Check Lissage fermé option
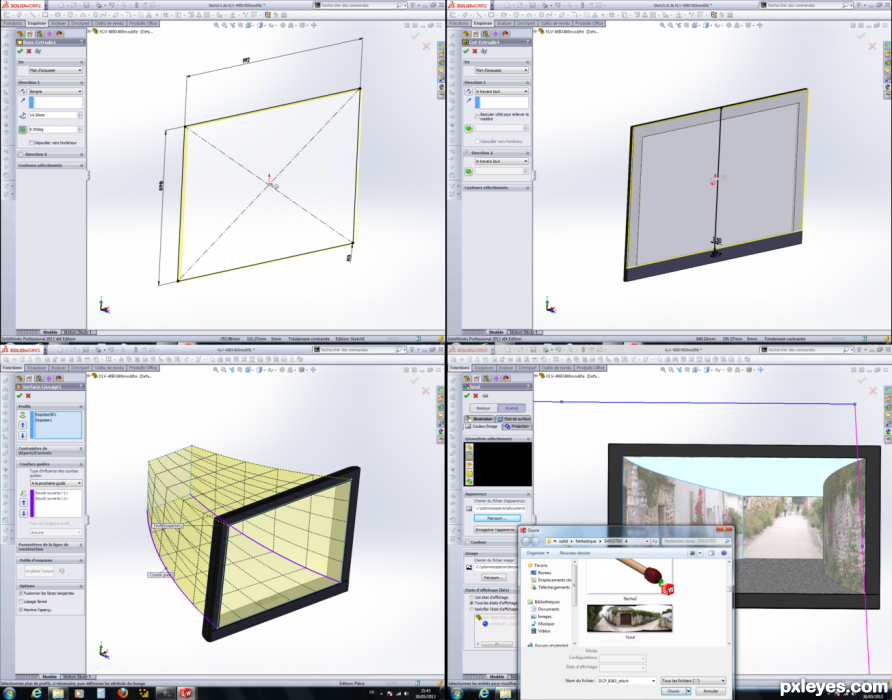 tap(21, 601)
